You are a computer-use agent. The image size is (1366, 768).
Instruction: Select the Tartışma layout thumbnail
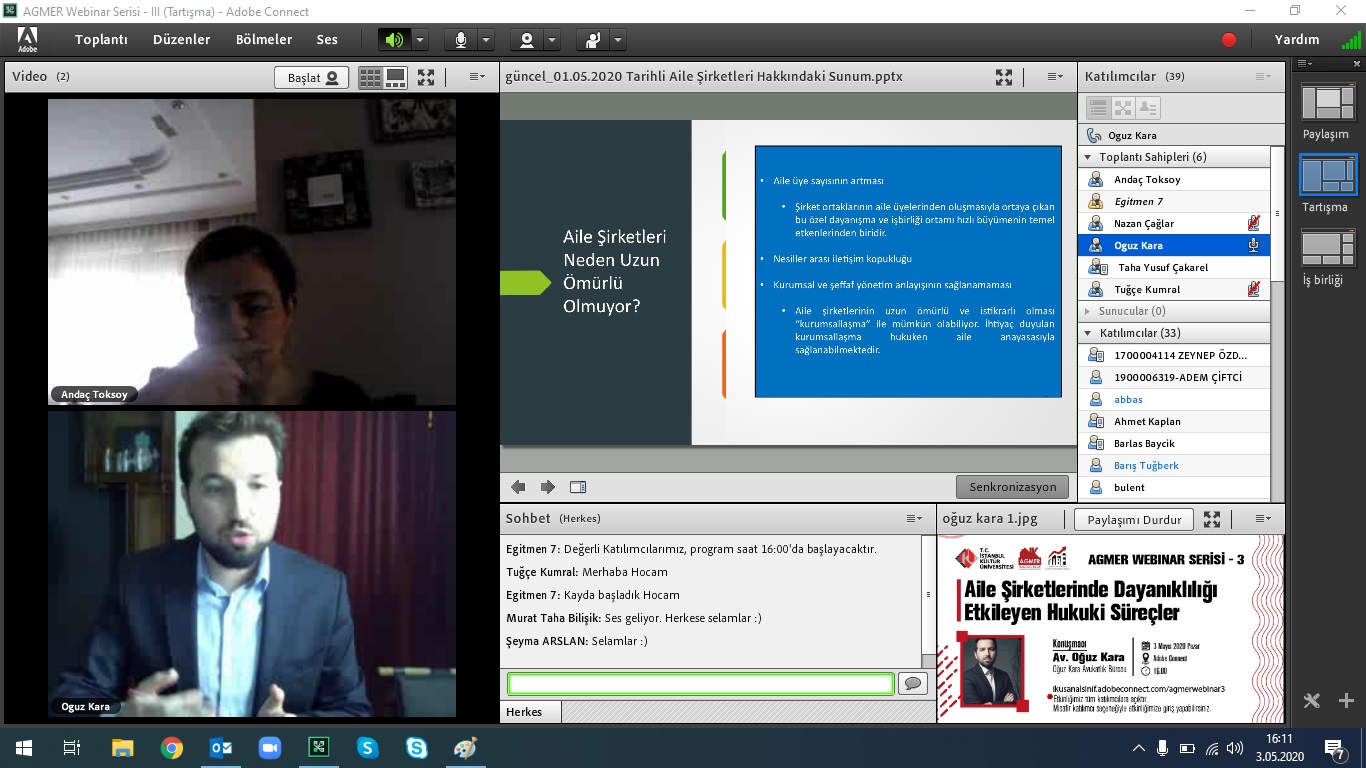click(1327, 175)
